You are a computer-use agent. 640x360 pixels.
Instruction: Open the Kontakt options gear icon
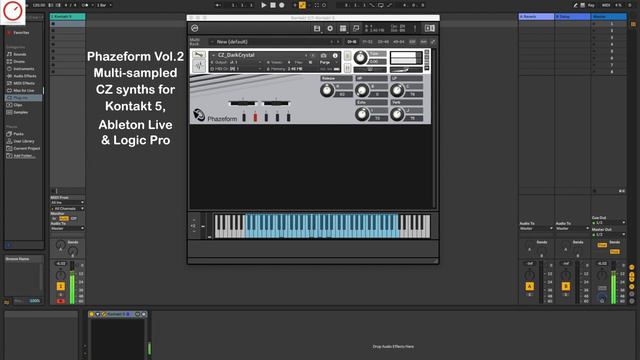(x=330, y=28)
